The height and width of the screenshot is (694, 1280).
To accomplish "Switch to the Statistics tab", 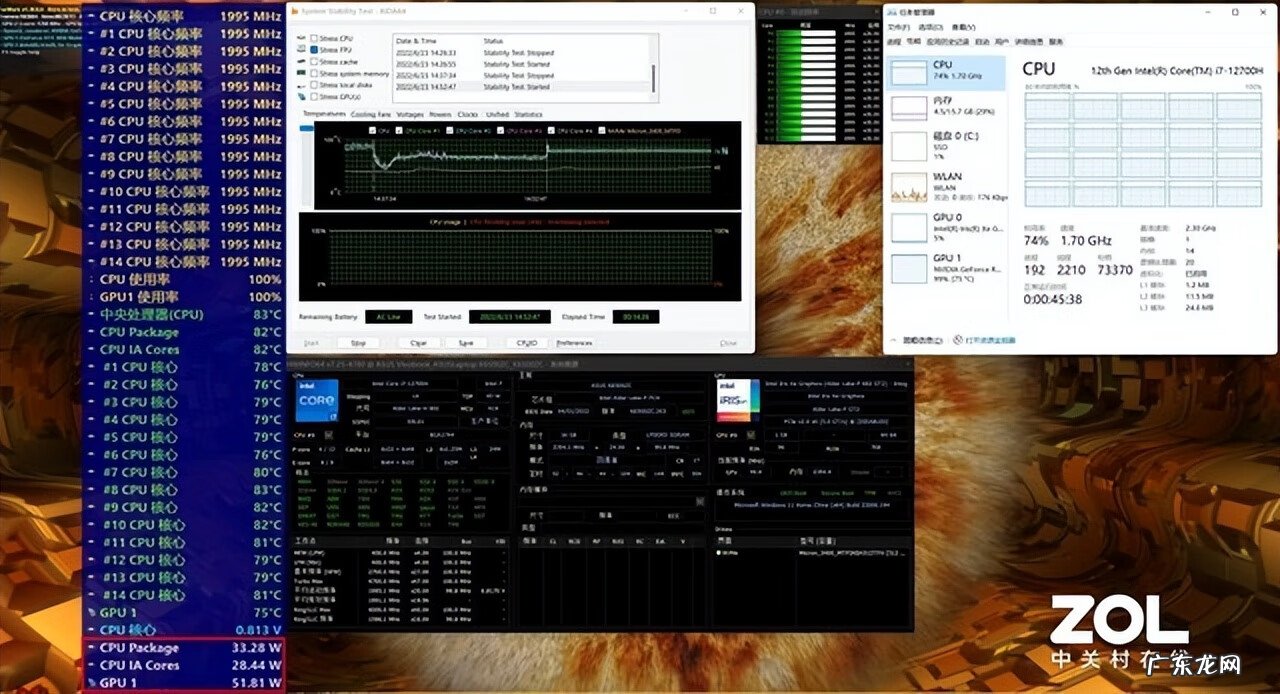I will [x=529, y=114].
